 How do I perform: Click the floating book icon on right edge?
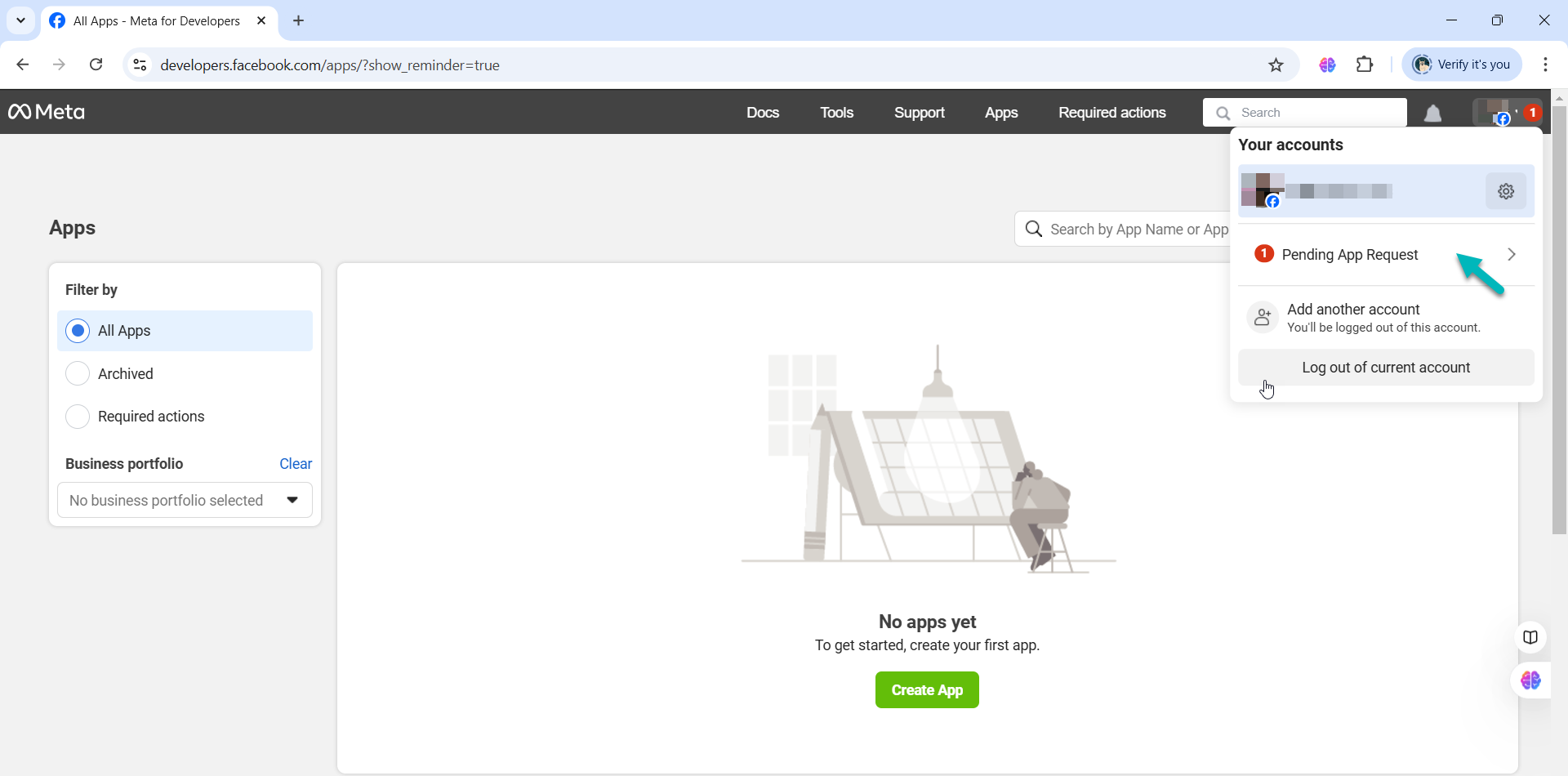(1530, 637)
